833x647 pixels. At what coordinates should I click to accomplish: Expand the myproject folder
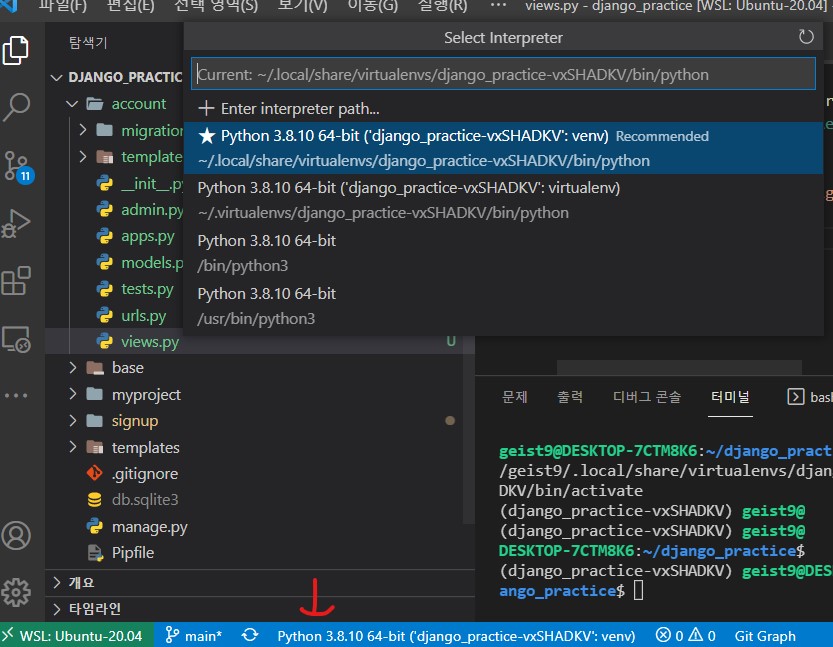73,394
